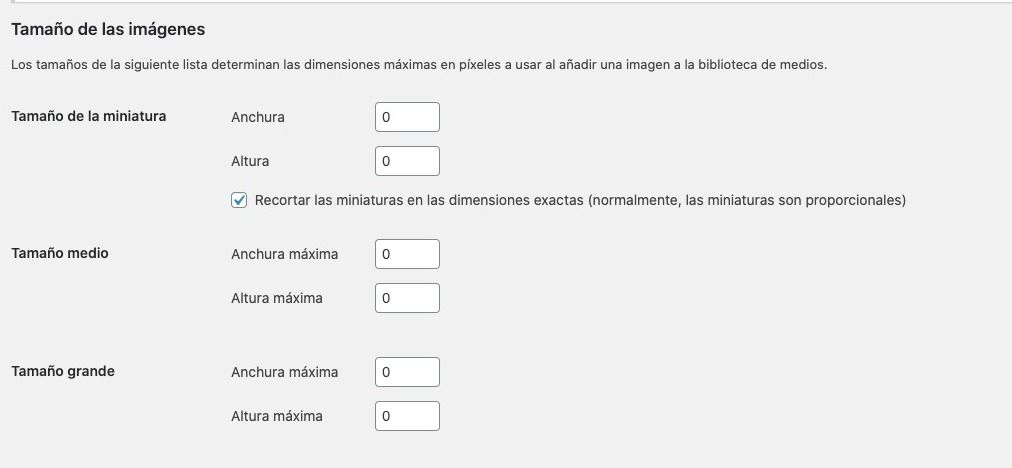Viewport: 1012px width, 468px height.
Task: Click the 'Anchura' label of miniatura
Action: (x=258, y=117)
